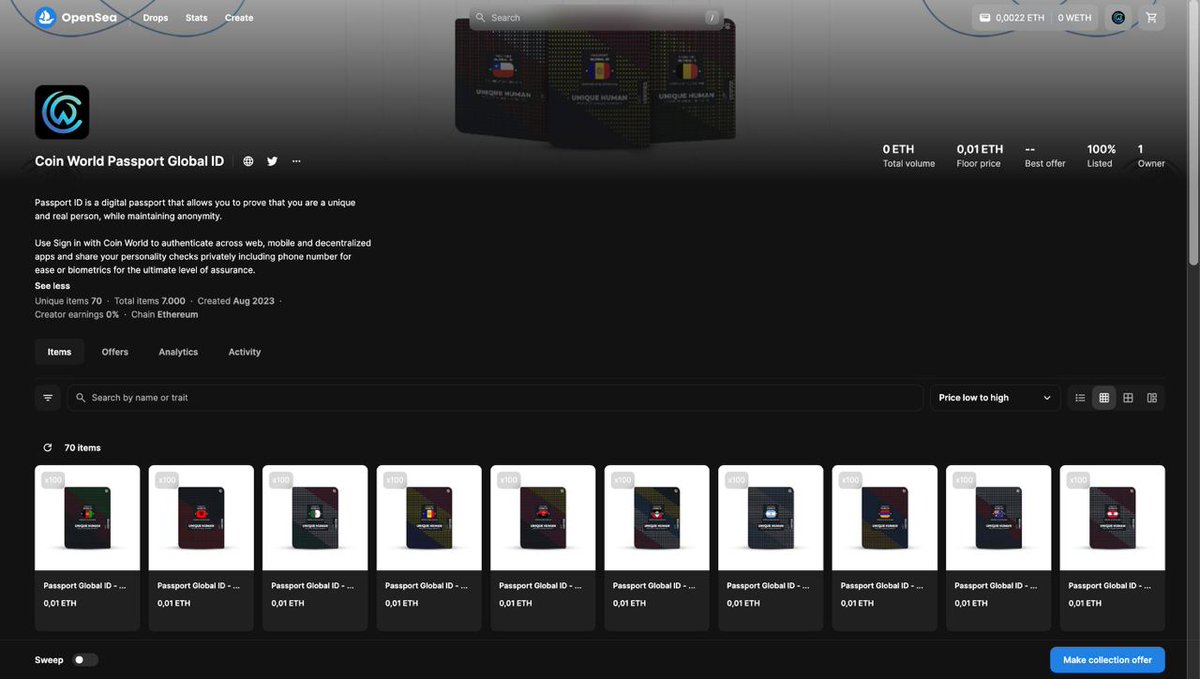
Task: Switch to the Analytics tab
Action: (x=178, y=352)
